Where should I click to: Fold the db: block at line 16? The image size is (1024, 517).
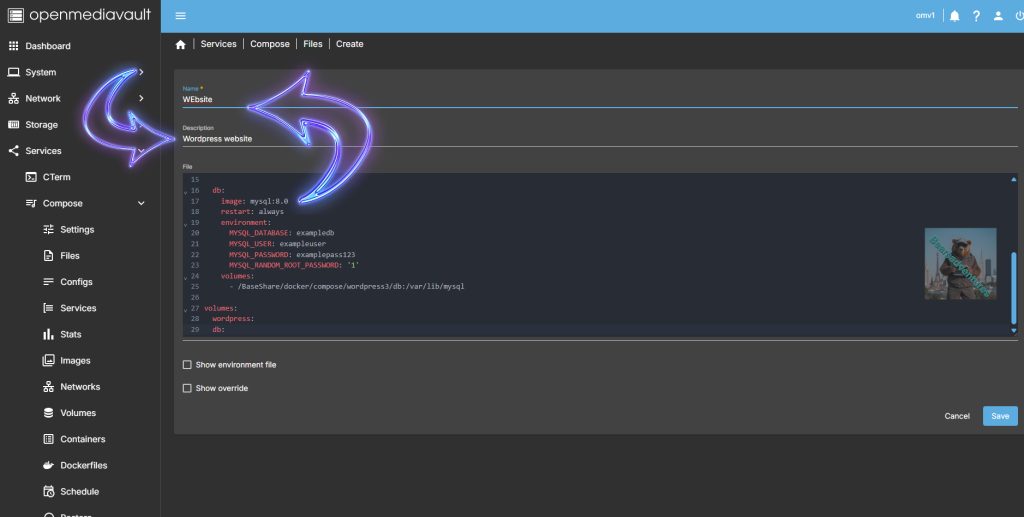pyautogui.click(x=186, y=192)
